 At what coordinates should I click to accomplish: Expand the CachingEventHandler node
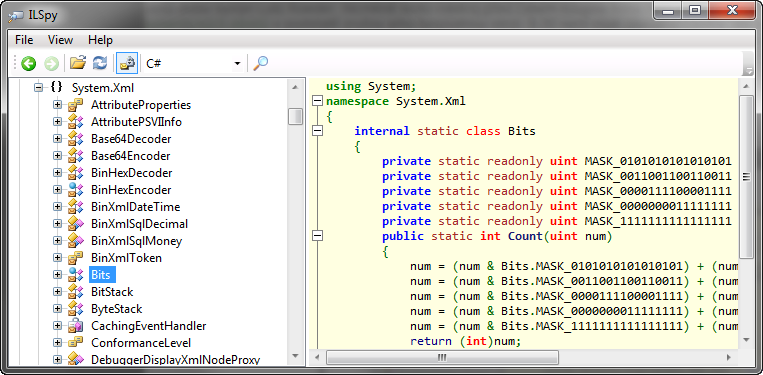pos(57,326)
